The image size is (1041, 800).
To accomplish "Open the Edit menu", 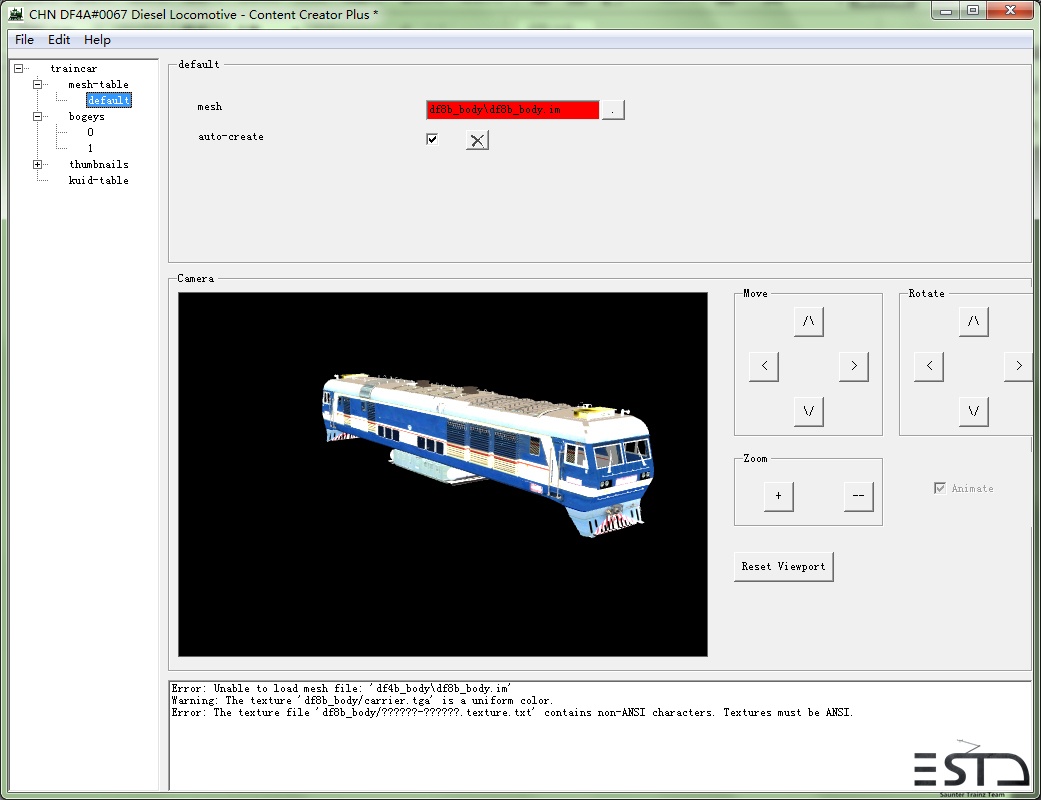I will [x=59, y=40].
